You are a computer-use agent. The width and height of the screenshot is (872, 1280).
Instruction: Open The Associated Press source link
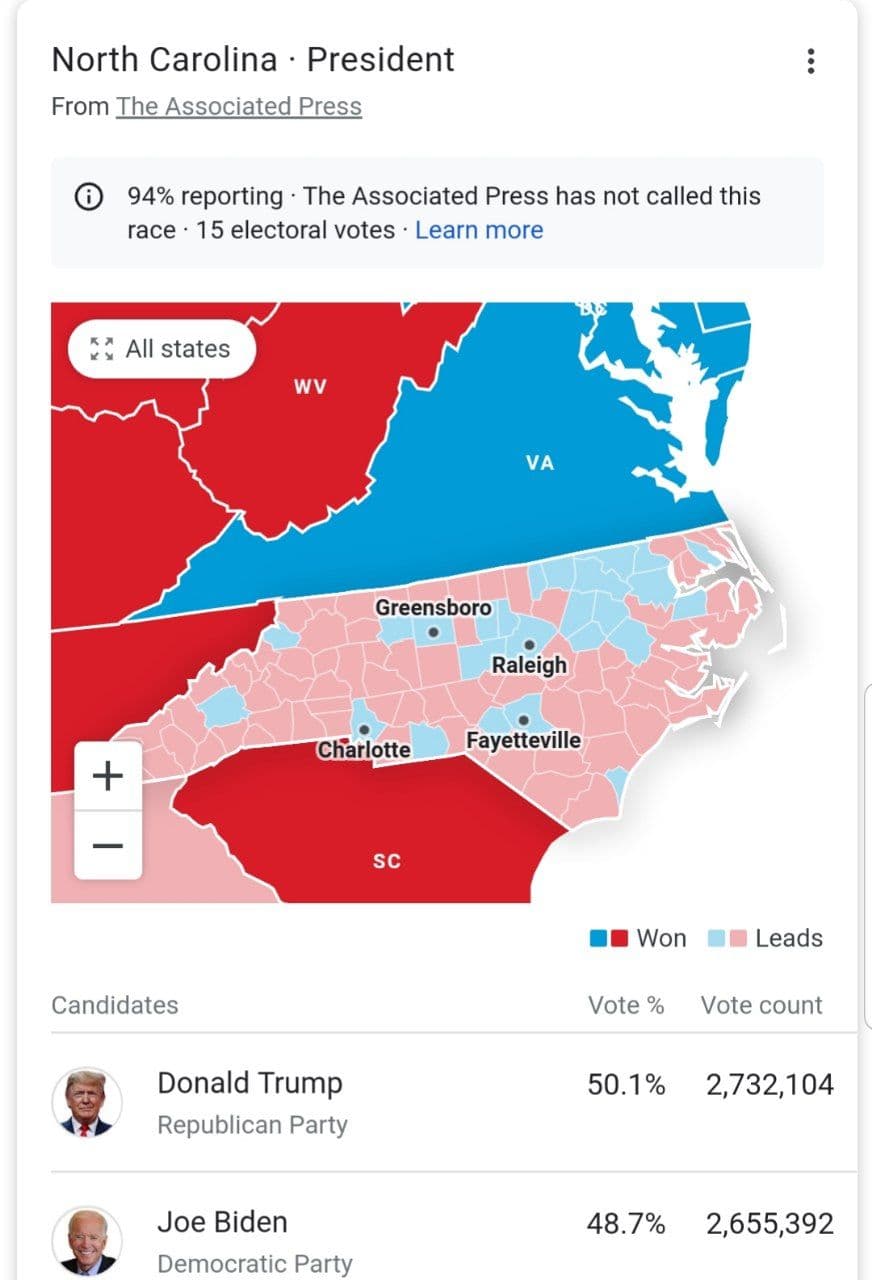(238, 106)
